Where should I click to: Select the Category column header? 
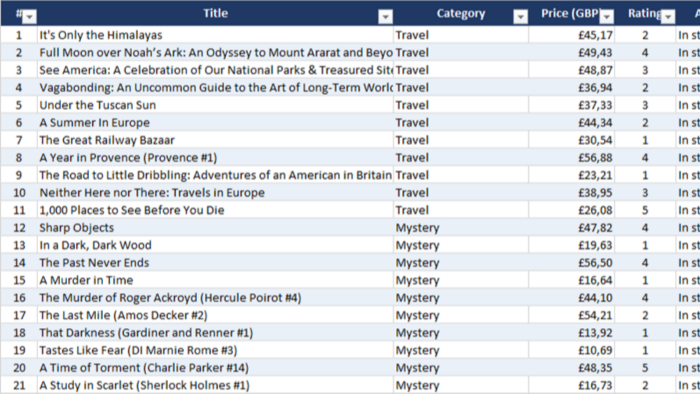pyautogui.click(x=461, y=13)
